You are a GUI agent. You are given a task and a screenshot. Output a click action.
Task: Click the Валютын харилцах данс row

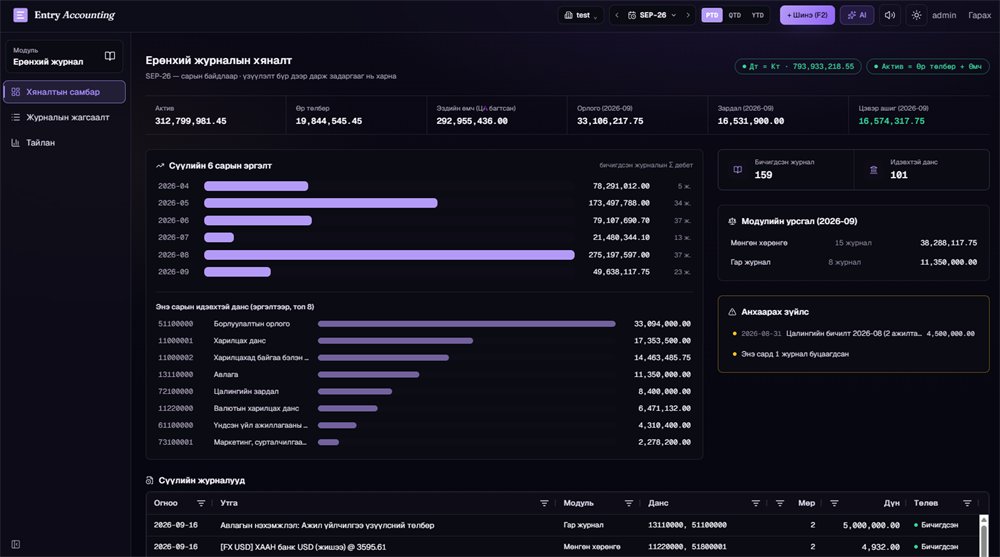(424, 408)
